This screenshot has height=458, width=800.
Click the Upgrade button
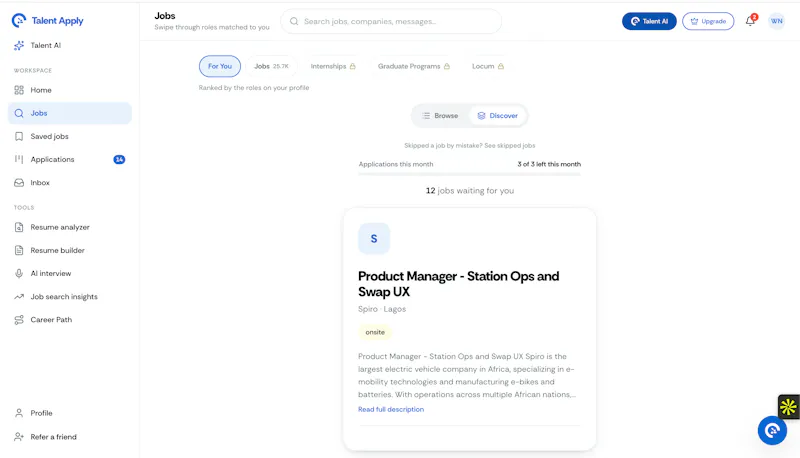[708, 21]
